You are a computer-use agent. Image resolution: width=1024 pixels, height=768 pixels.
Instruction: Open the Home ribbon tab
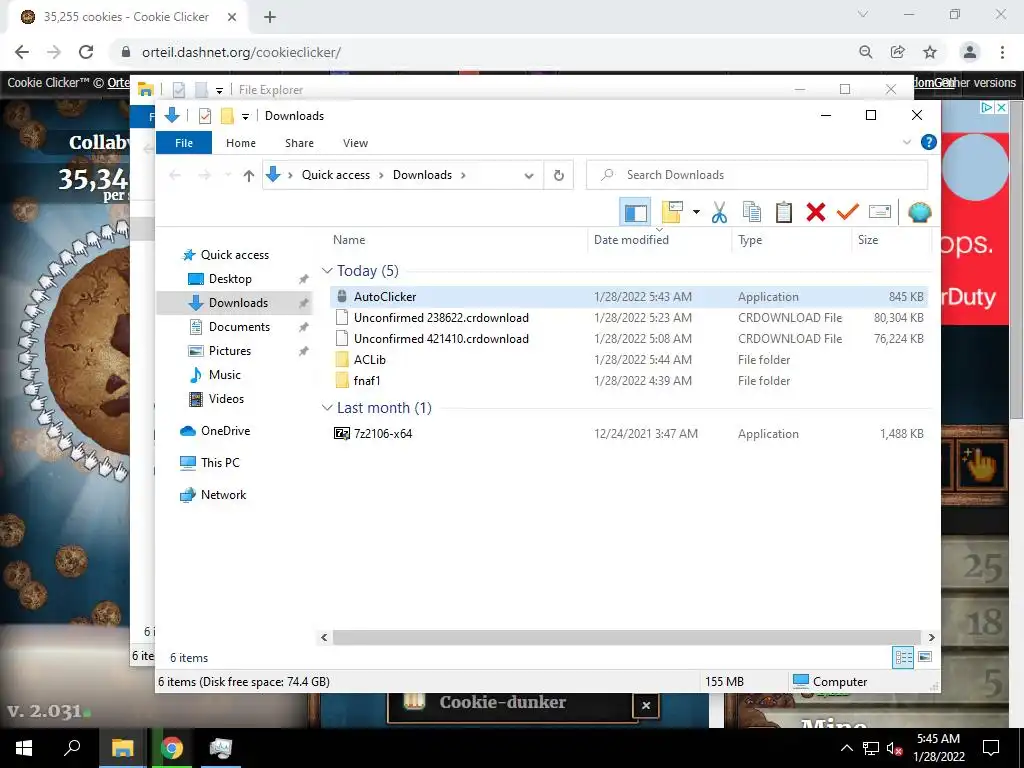tap(241, 143)
